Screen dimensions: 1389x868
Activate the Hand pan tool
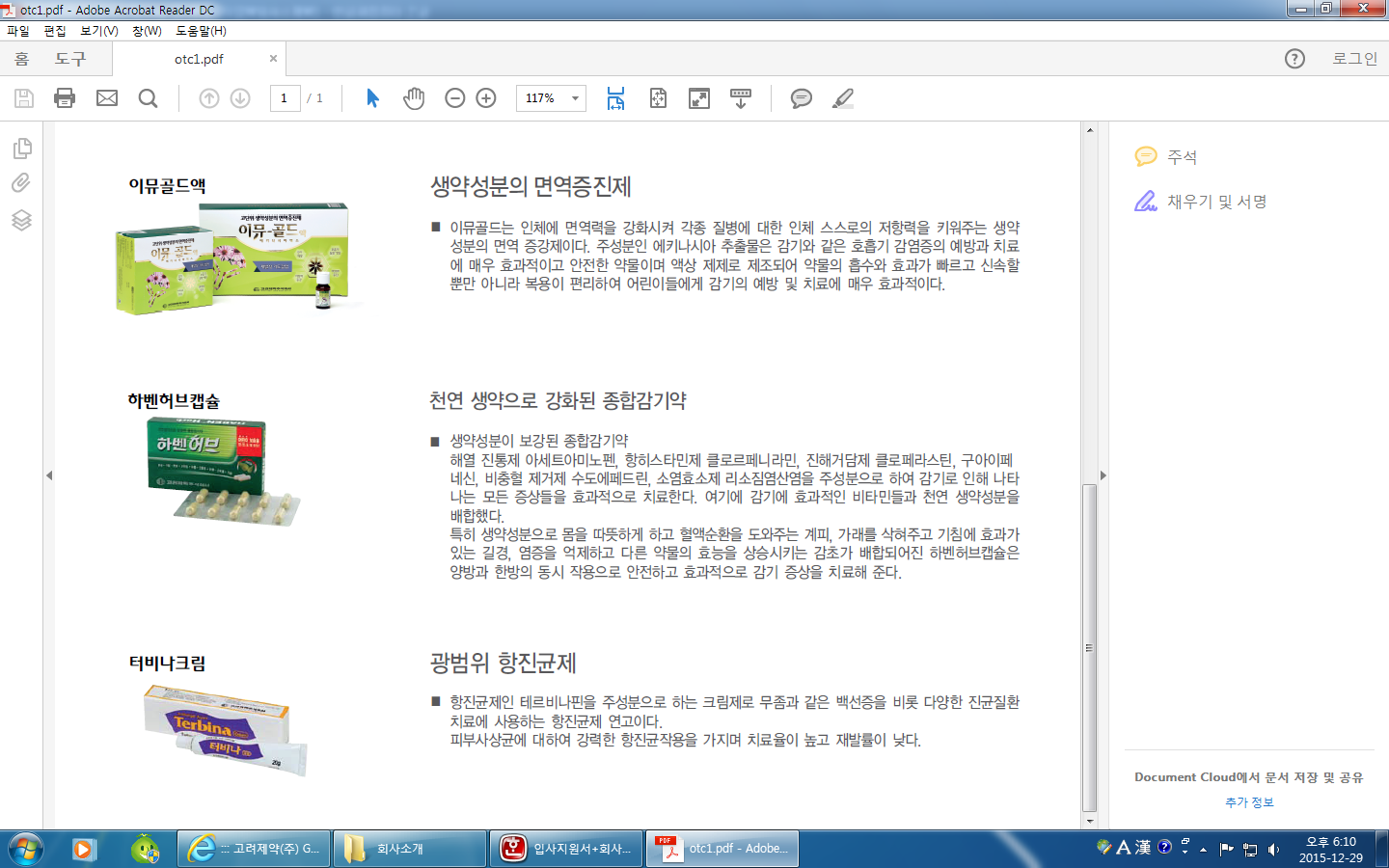[x=414, y=98]
